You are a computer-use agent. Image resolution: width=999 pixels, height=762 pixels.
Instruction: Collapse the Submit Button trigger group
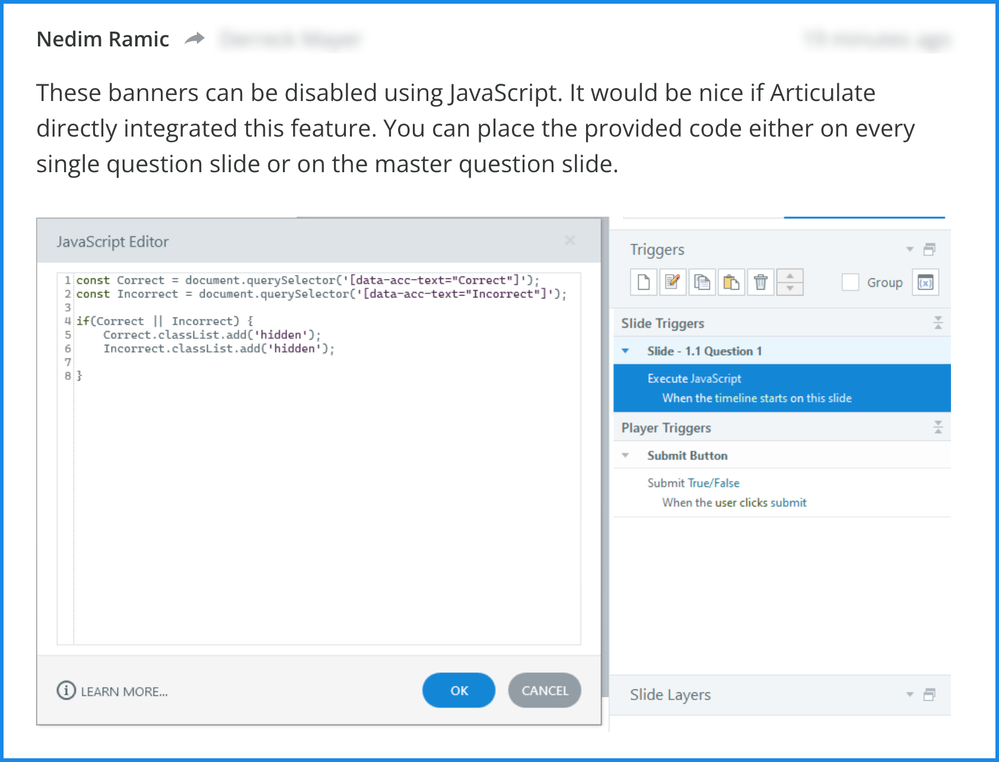pyautogui.click(x=626, y=455)
